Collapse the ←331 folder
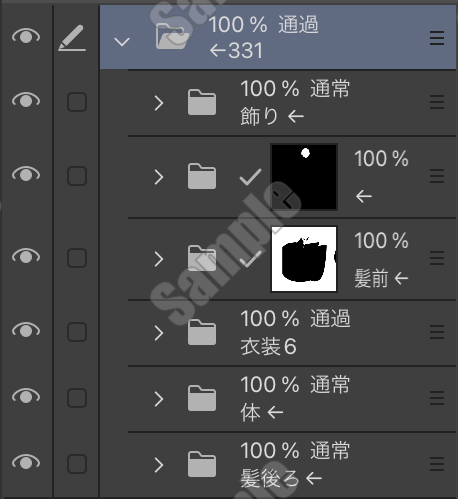The width and height of the screenshot is (458, 499). 122,42
